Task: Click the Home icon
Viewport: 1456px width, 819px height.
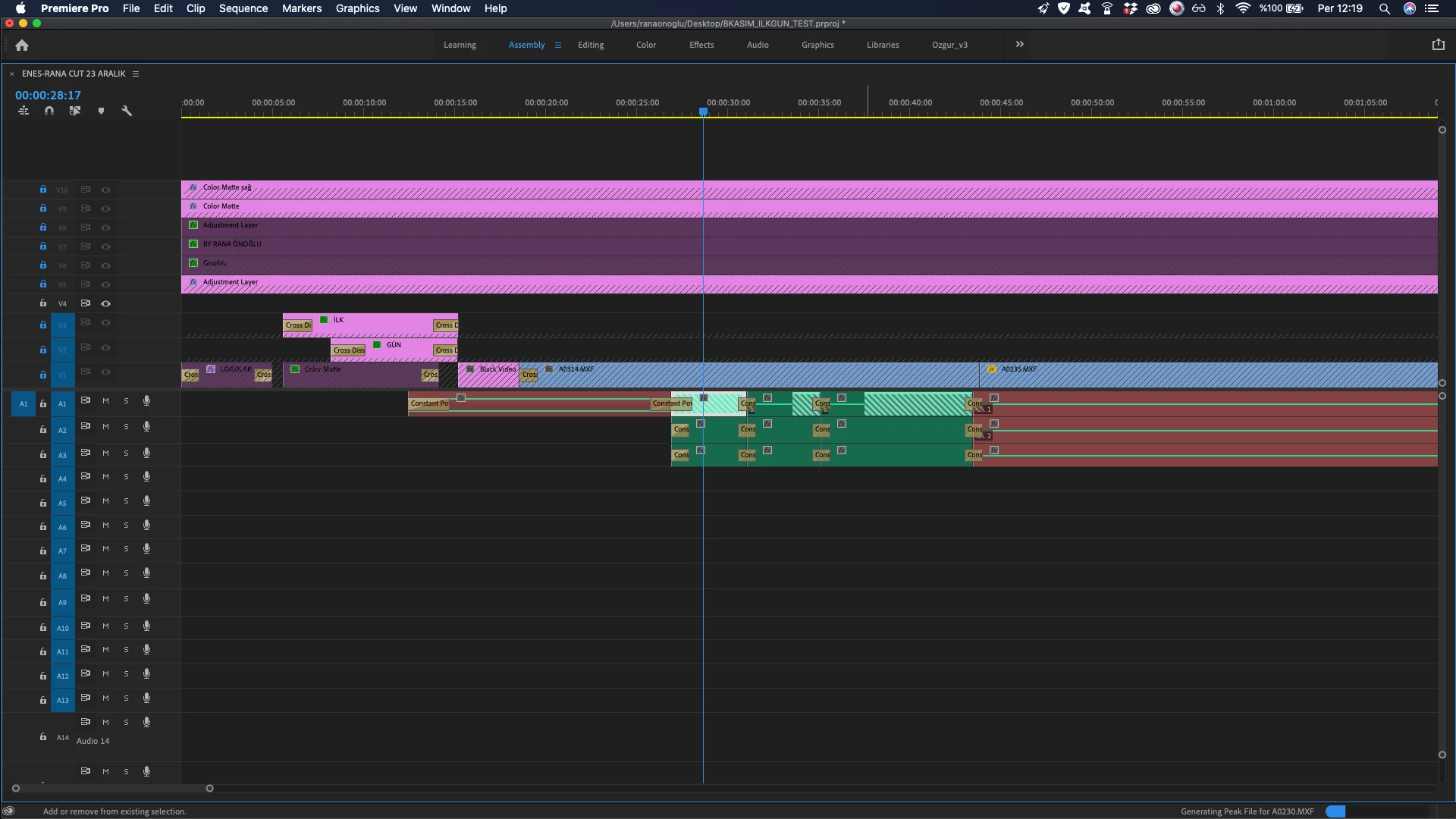Action: click(22, 45)
